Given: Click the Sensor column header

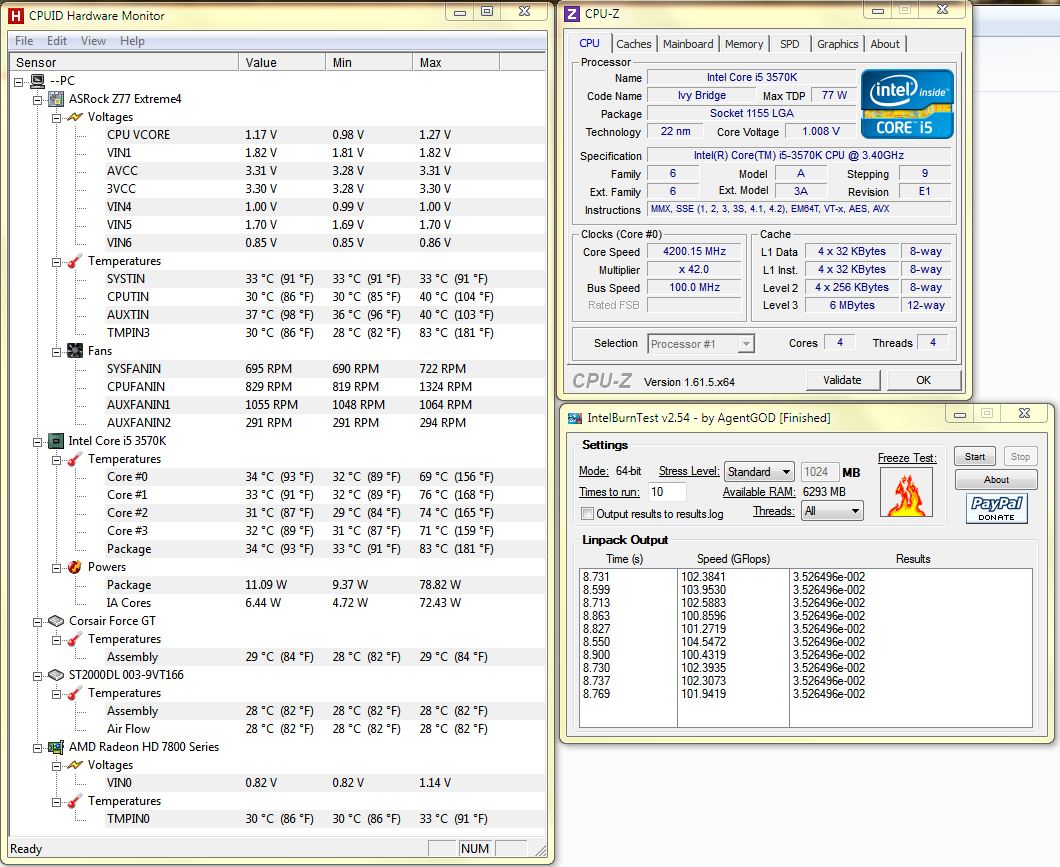Looking at the screenshot, I should (124, 63).
